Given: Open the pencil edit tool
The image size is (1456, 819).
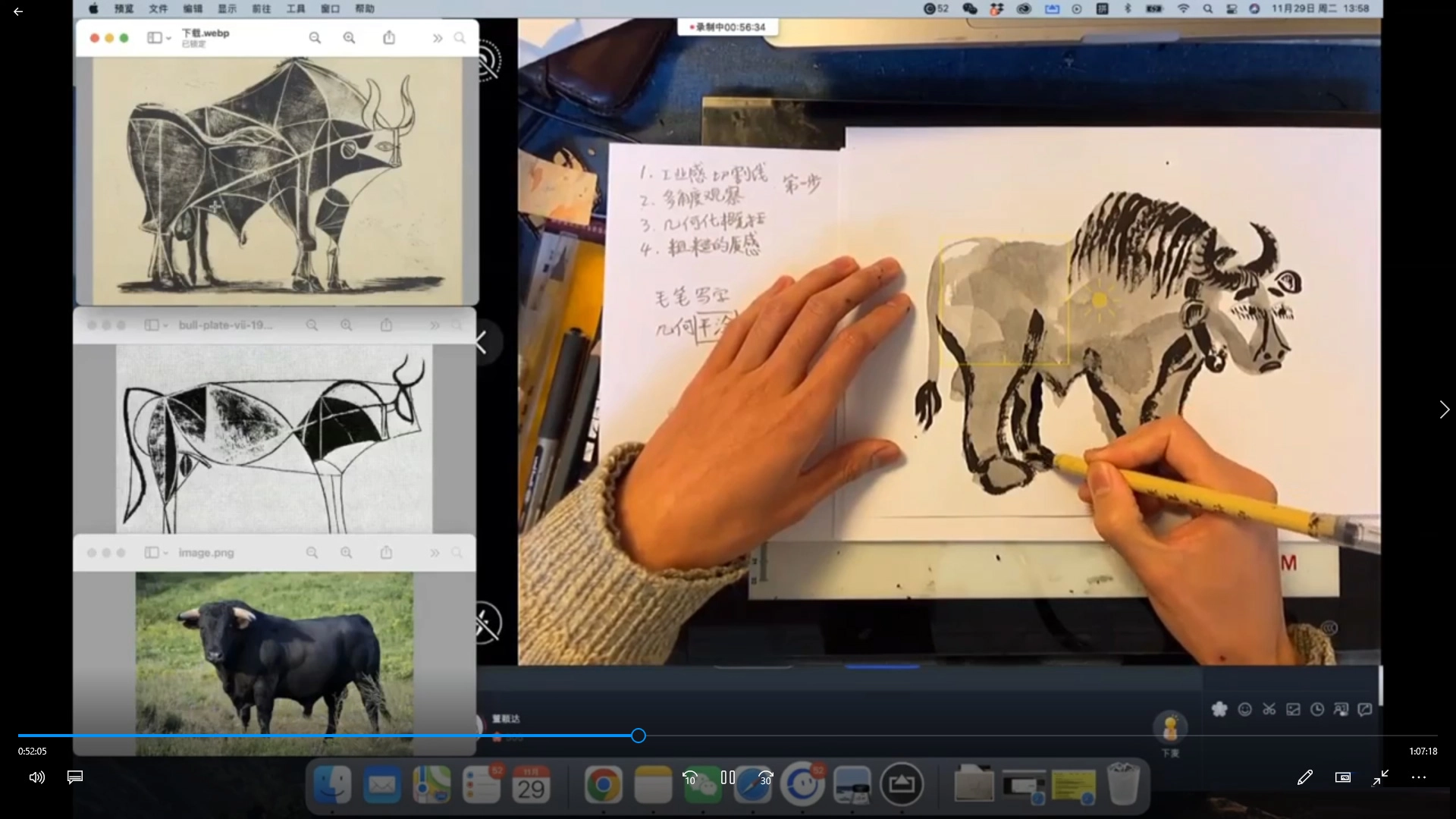Looking at the screenshot, I should (1304, 777).
